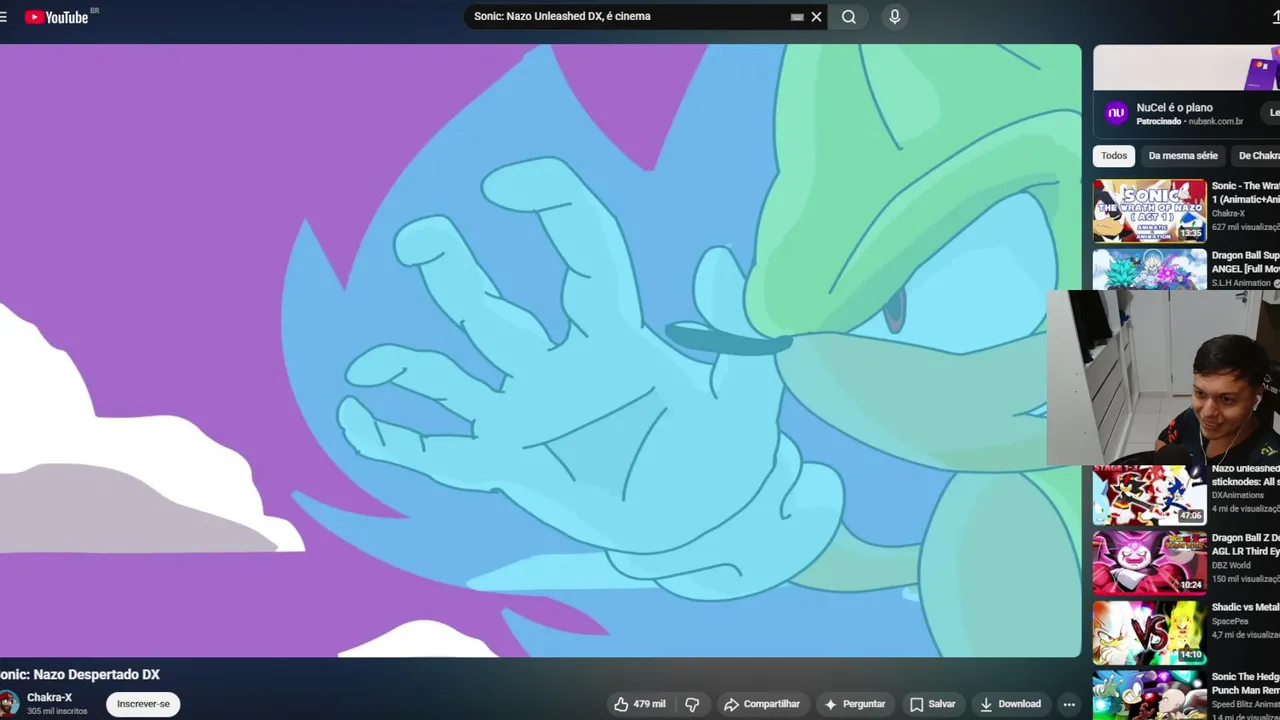The width and height of the screenshot is (1280, 720).
Task: Click the main video player frame
Action: pos(540,351)
